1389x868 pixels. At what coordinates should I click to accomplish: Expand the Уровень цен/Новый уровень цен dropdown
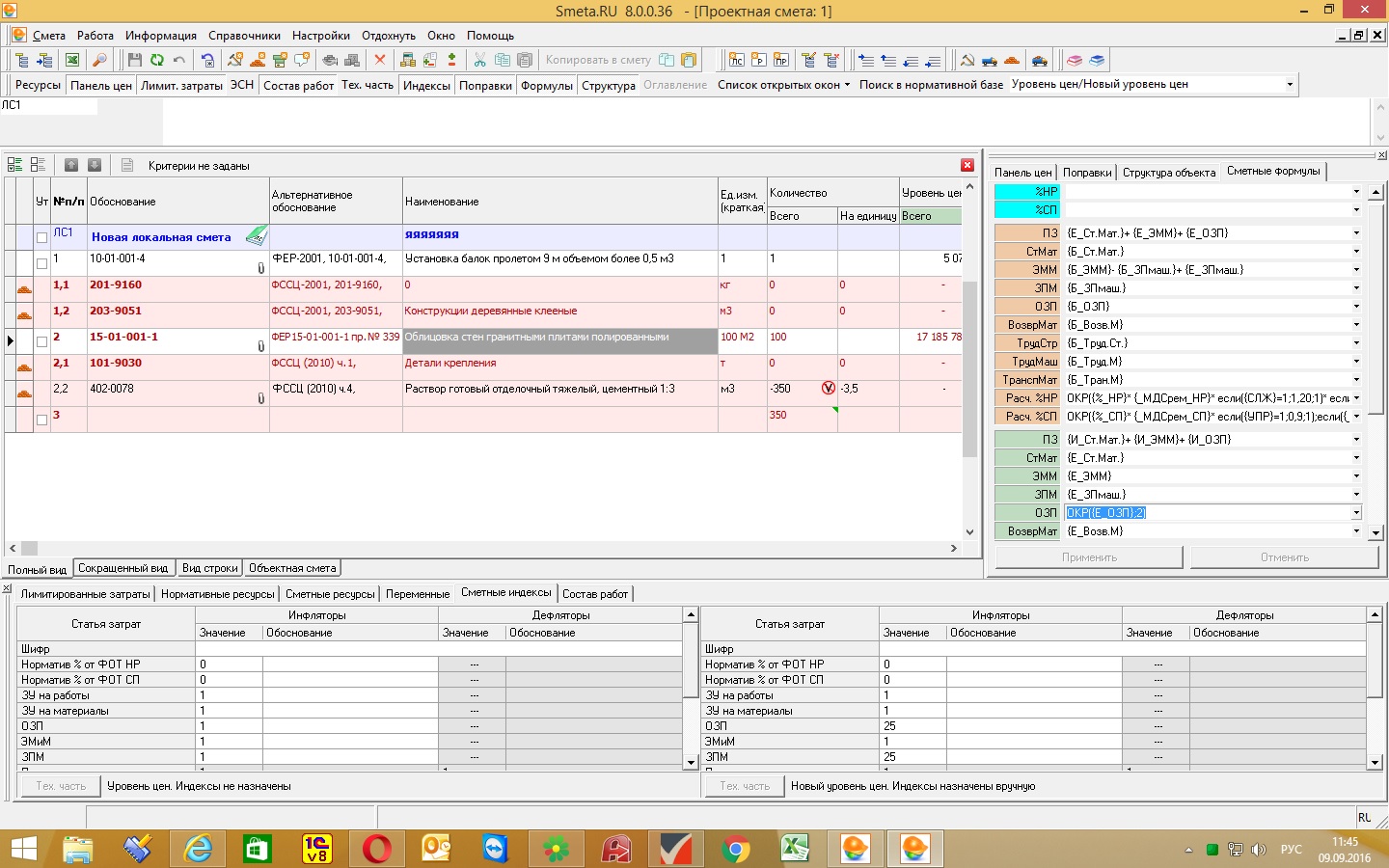(x=1290, y=85)
